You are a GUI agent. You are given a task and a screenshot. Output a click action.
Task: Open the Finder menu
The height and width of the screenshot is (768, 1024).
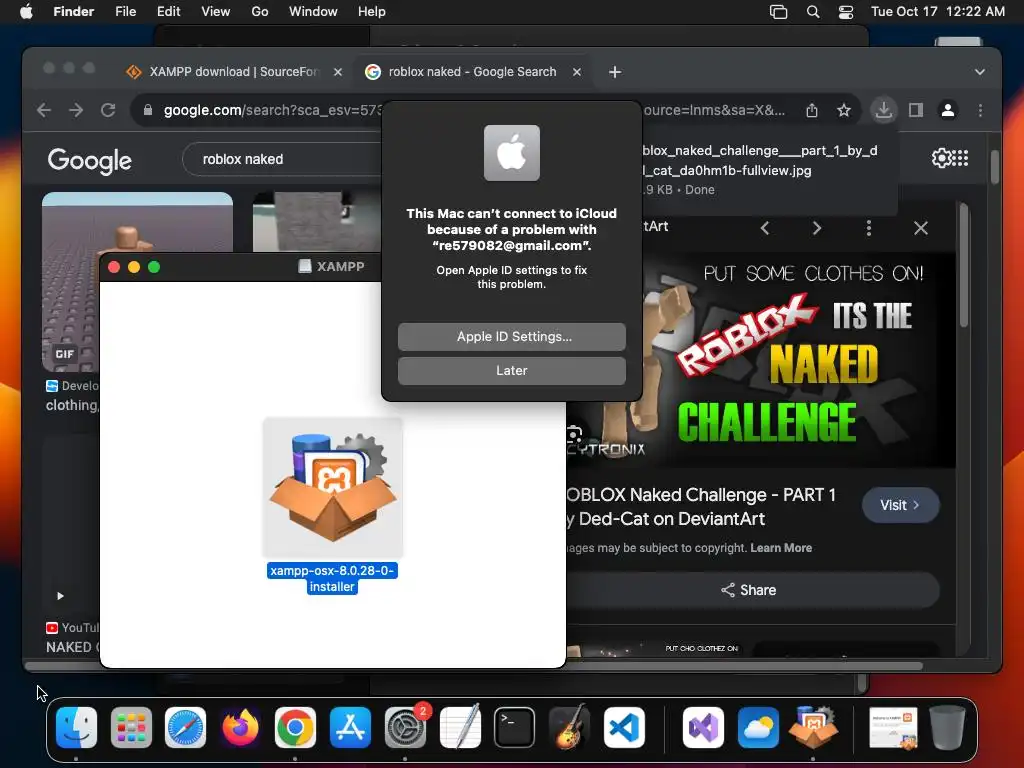(x=73, y=11)
